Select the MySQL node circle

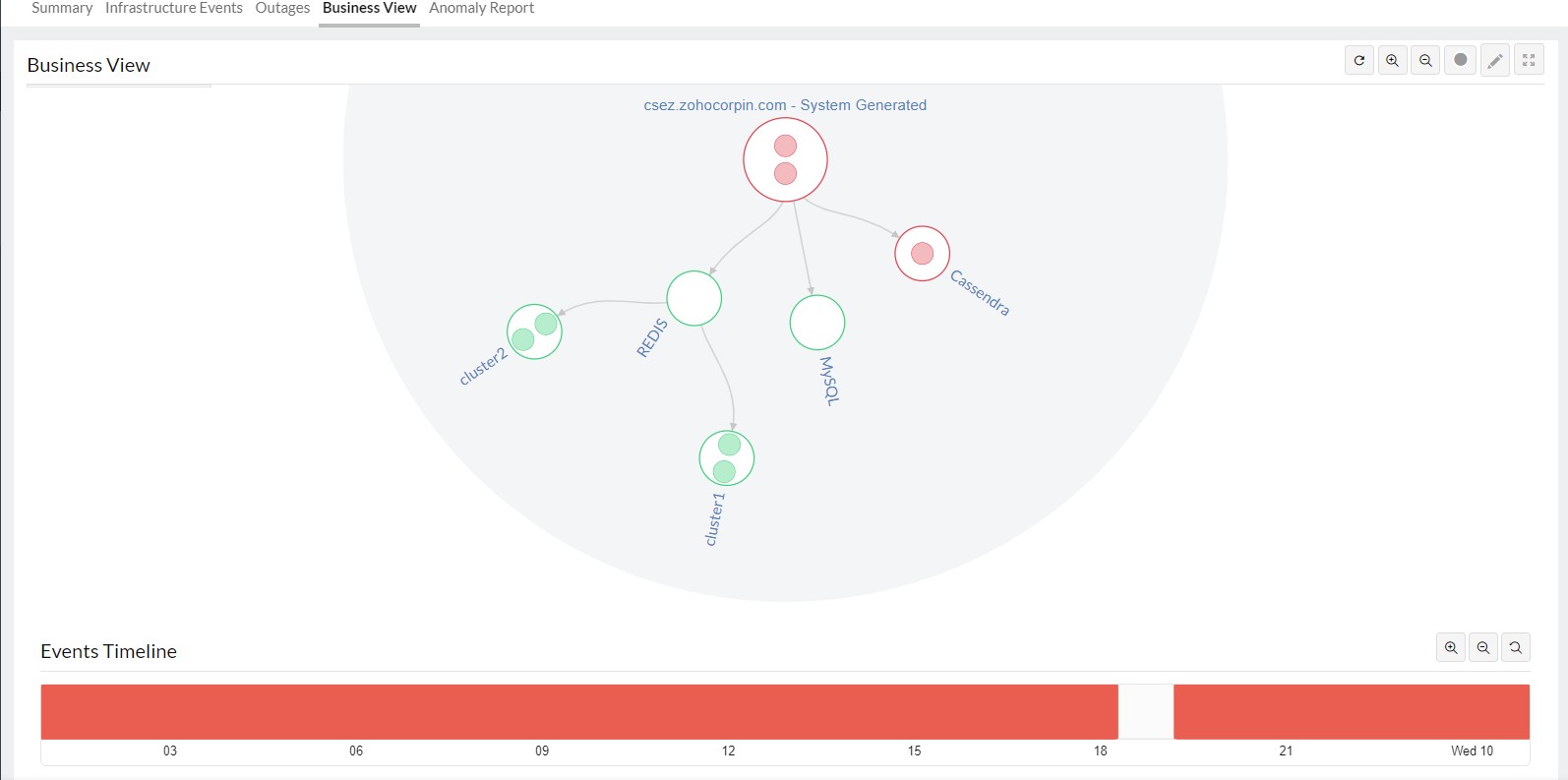(817, 323)
